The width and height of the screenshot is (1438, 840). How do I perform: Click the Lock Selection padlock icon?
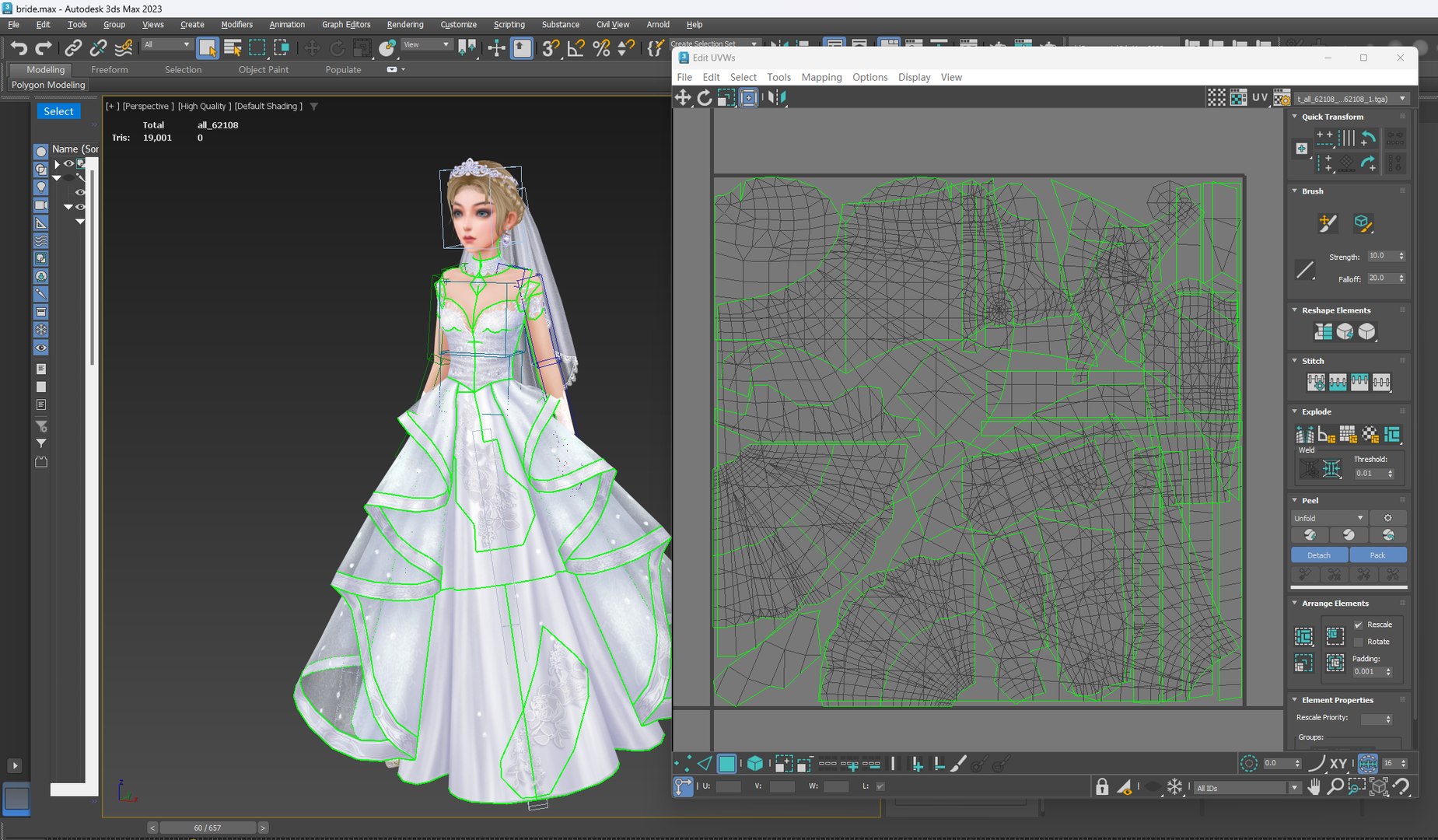point(1102,787)
